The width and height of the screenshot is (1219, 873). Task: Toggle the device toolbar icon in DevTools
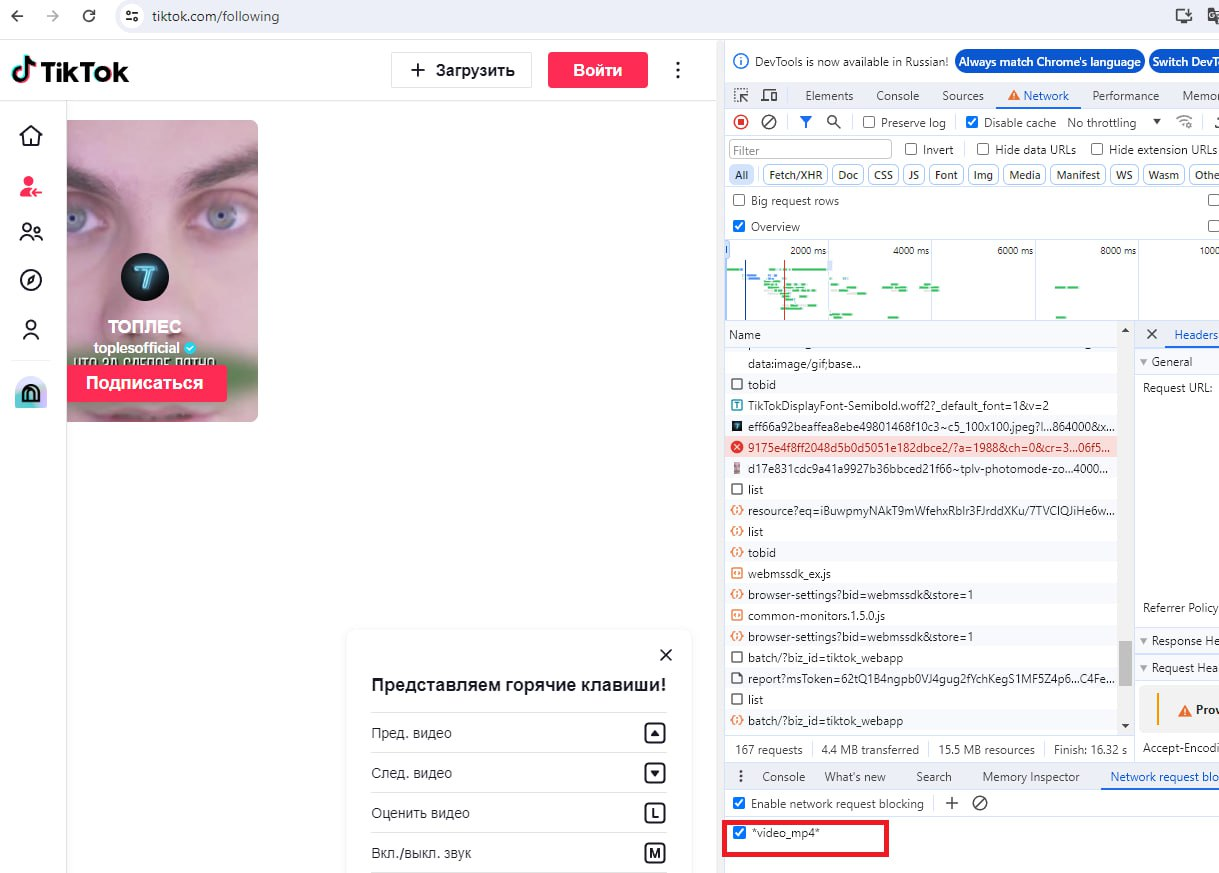click(x=769, y=96)
